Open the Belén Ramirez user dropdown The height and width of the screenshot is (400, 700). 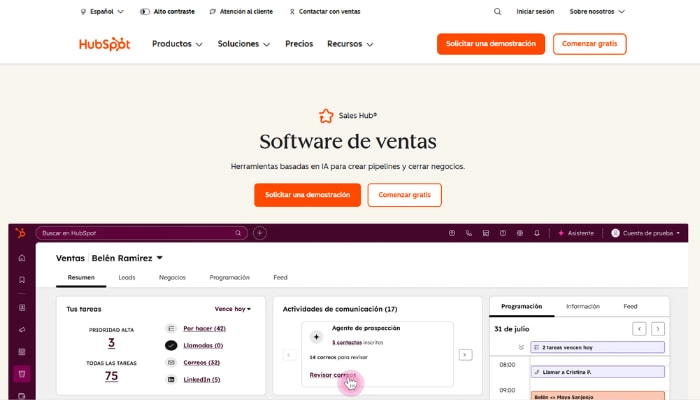(x=127, y=258)
